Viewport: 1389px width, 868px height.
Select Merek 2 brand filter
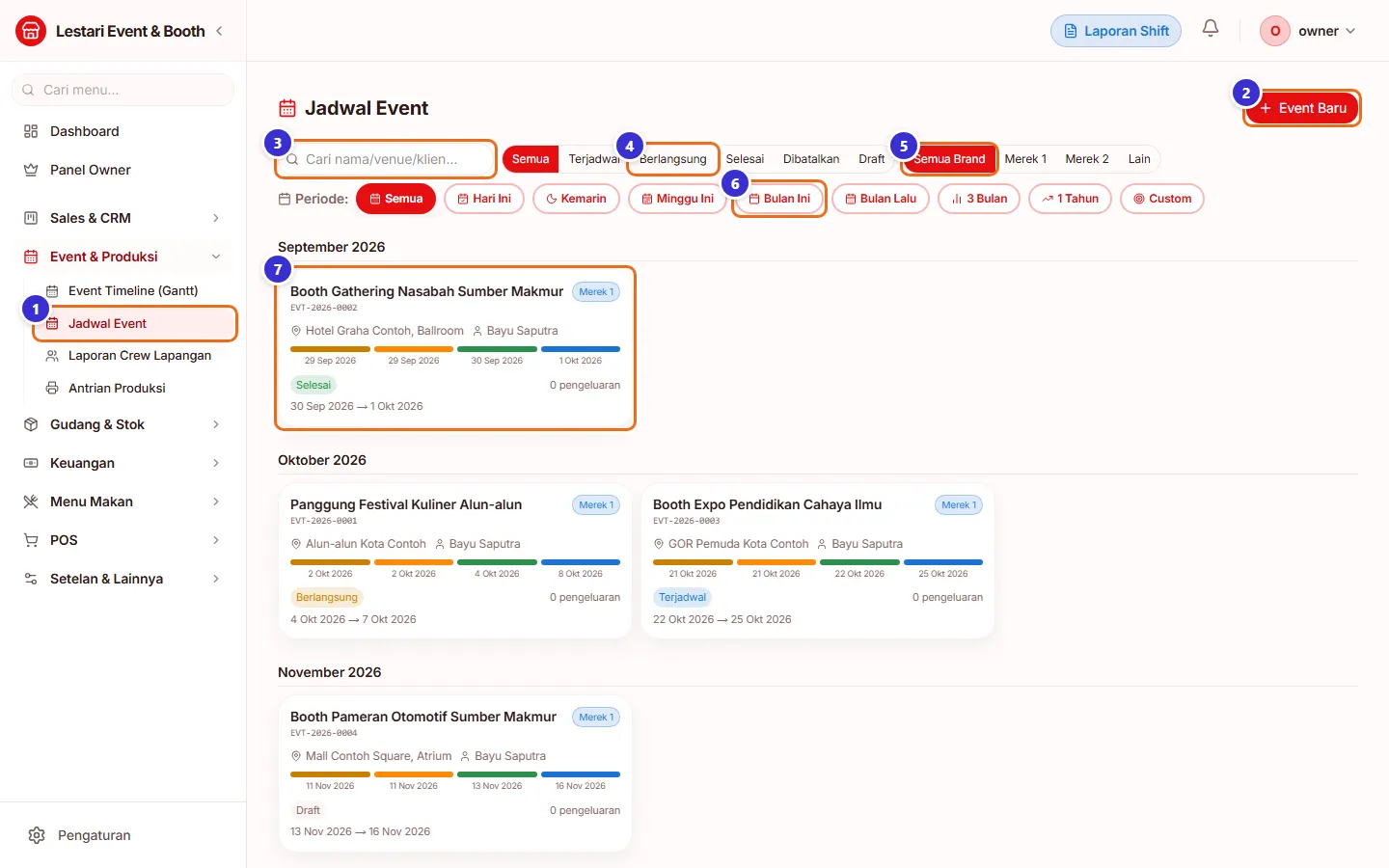pyautogui.click(x=1087, y=159)
